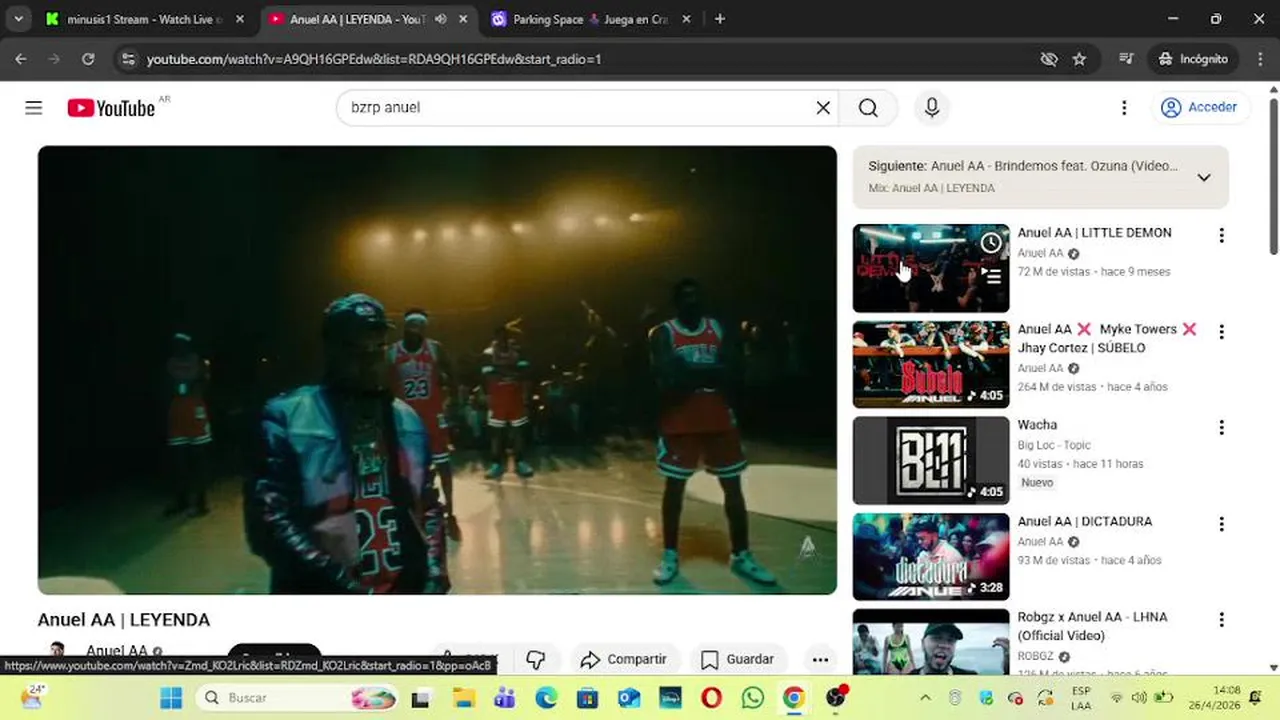Click the Acceder sign-in button
1280x720 pixels.
tap(1199, 108)
